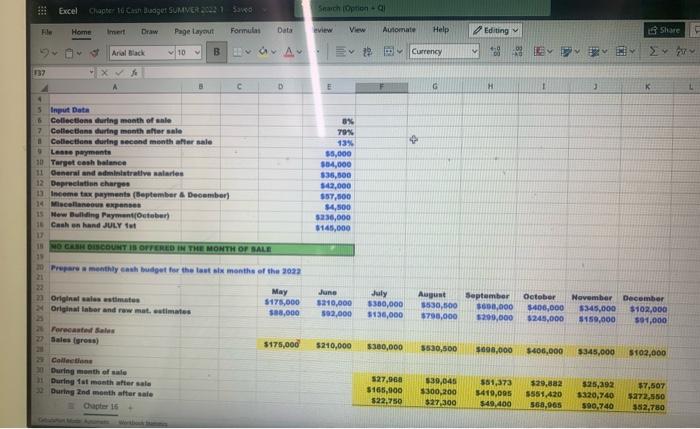
Task: Switch to the Home ribbon tab
Action: 81,32
